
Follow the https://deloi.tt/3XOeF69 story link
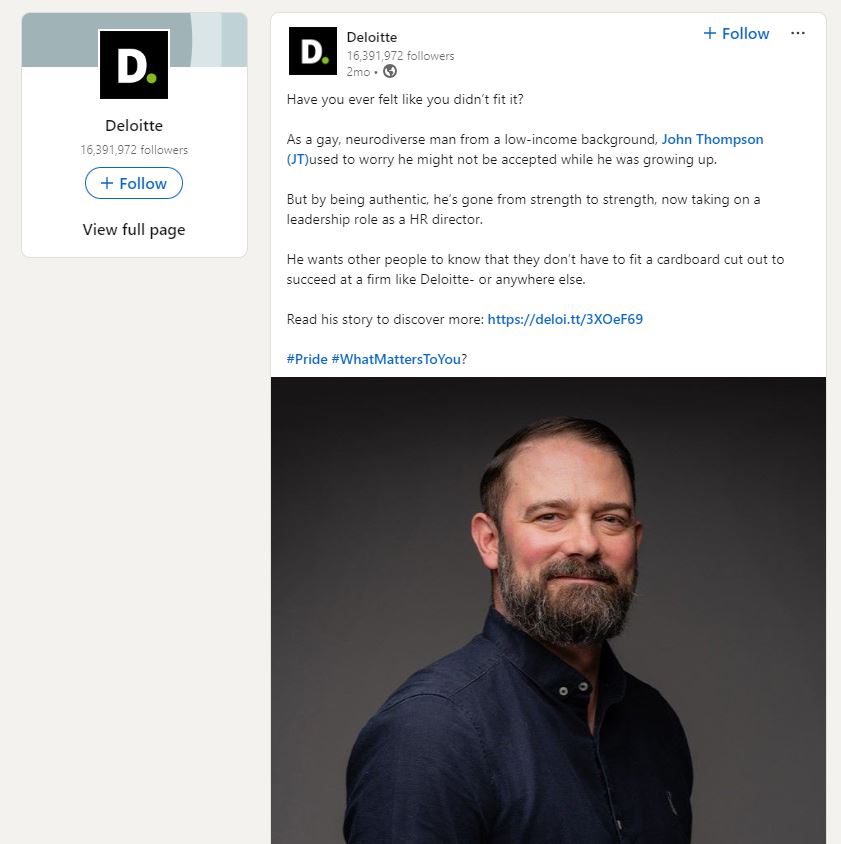click(x=564, y=319)
